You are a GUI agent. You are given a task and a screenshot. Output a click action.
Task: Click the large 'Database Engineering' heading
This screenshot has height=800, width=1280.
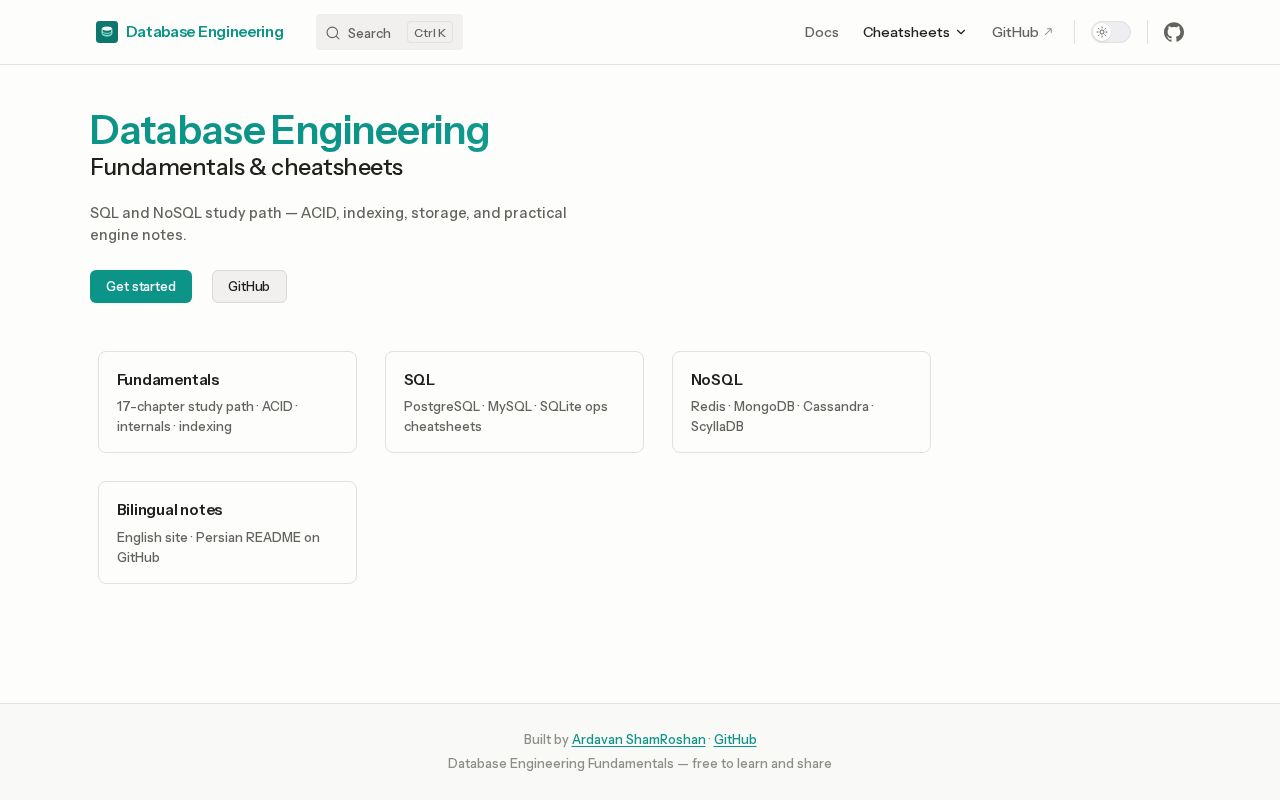tap(290, 130)
